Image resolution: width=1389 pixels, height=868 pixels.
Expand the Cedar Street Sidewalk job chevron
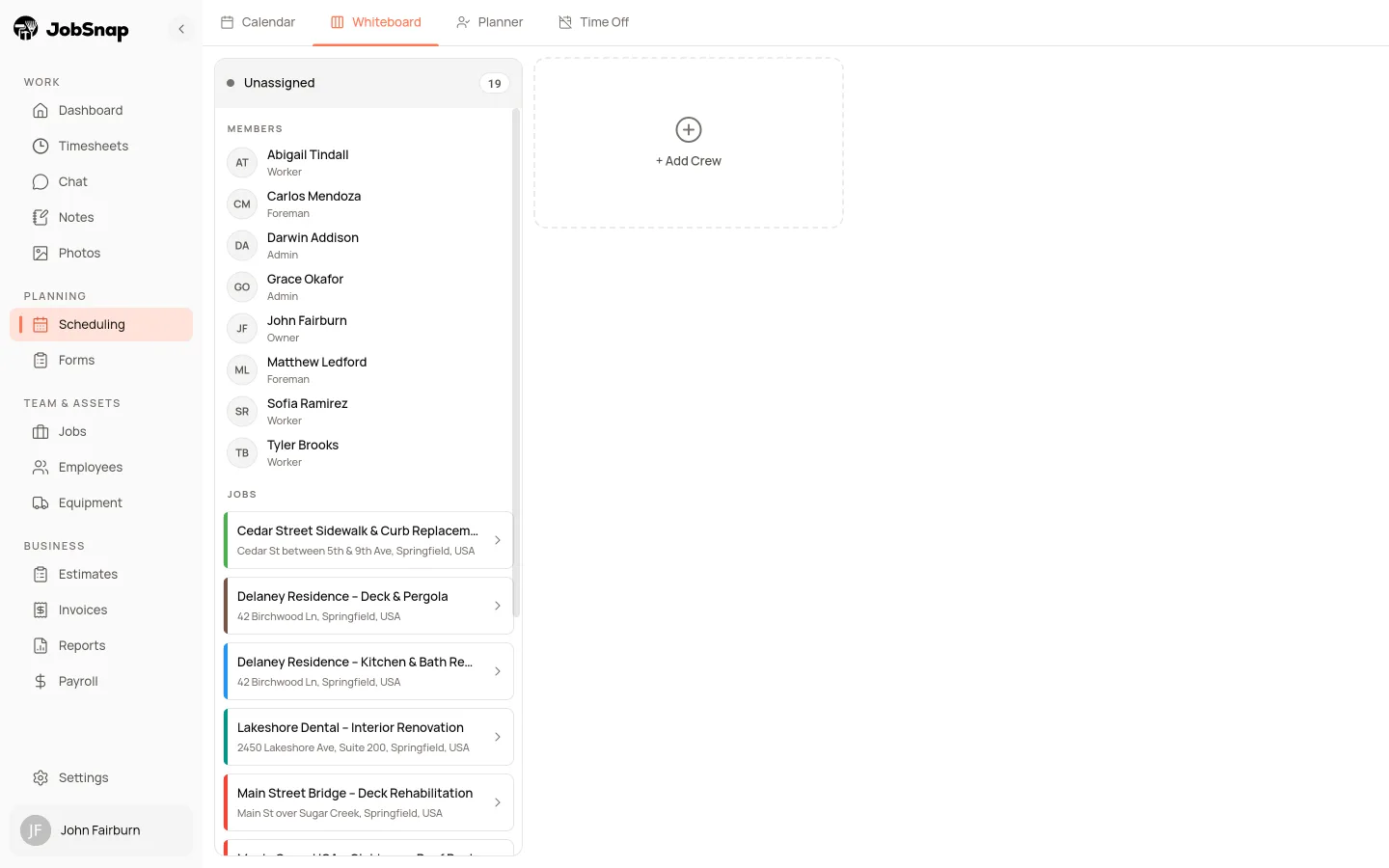(x=498, y=540)
